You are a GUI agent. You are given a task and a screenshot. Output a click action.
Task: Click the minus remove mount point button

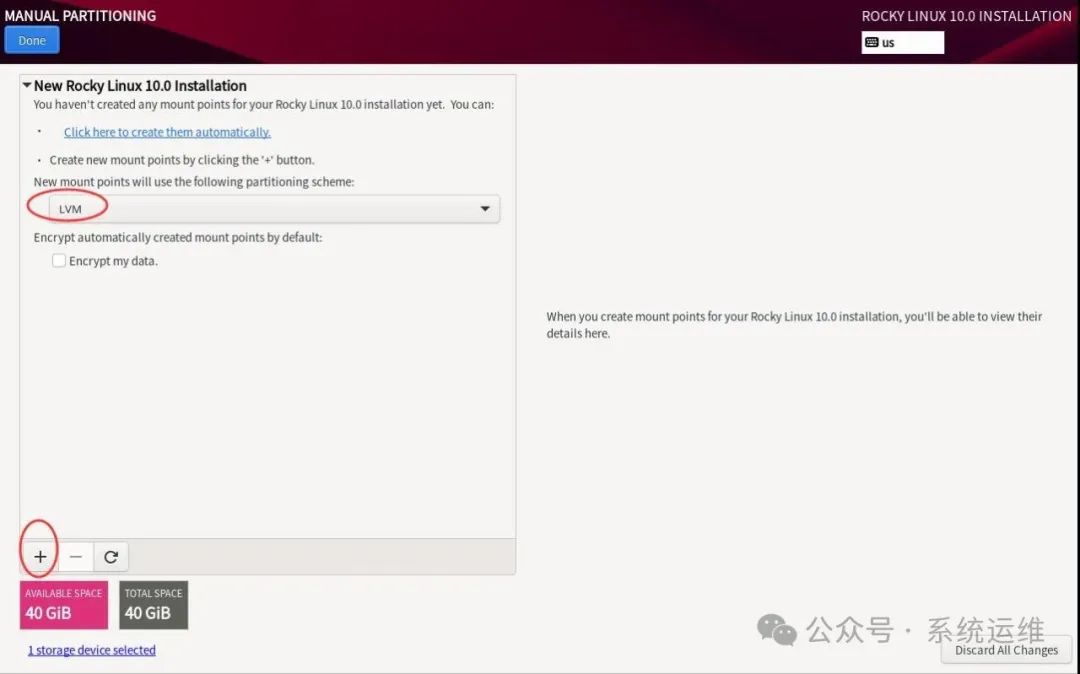tap(76, 556)
